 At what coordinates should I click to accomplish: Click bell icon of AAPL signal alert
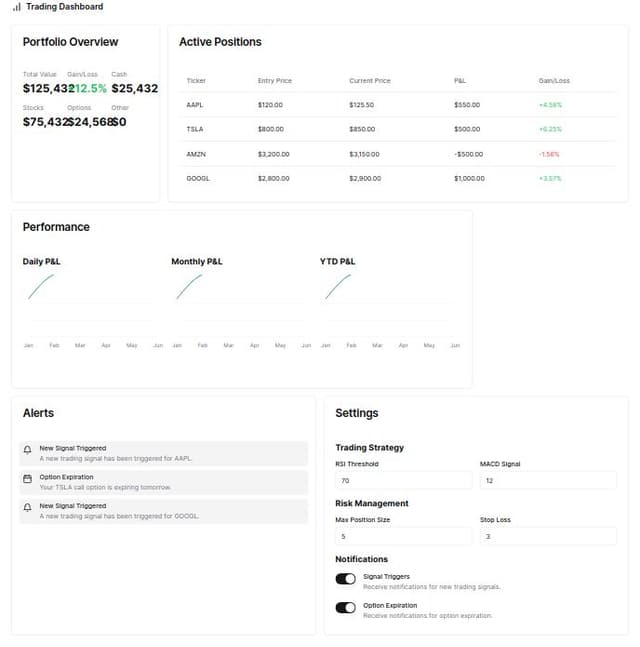(x=27, y=450)
